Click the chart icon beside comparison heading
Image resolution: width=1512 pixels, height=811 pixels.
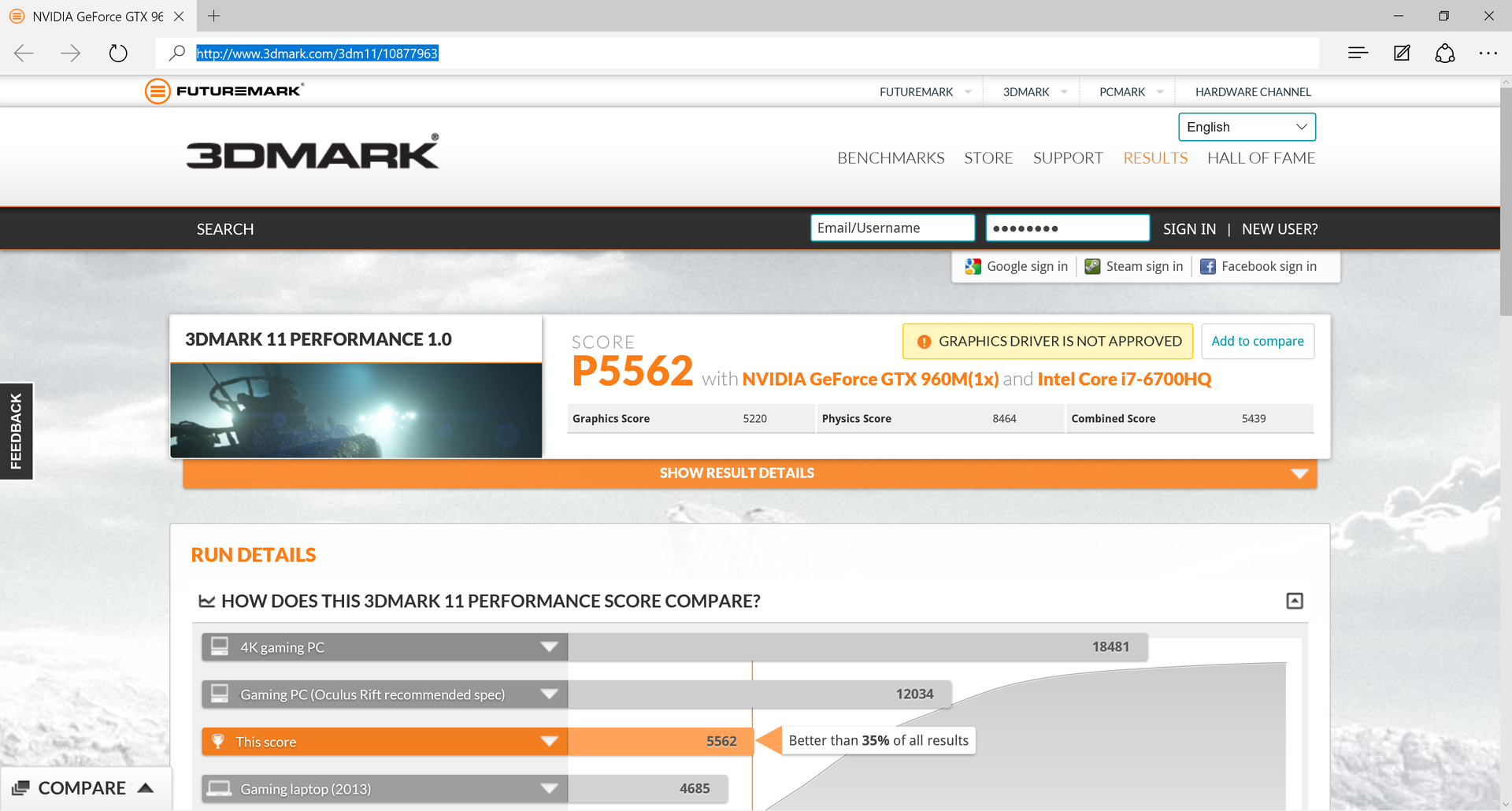pyautogui.click(x=207, y=602)
